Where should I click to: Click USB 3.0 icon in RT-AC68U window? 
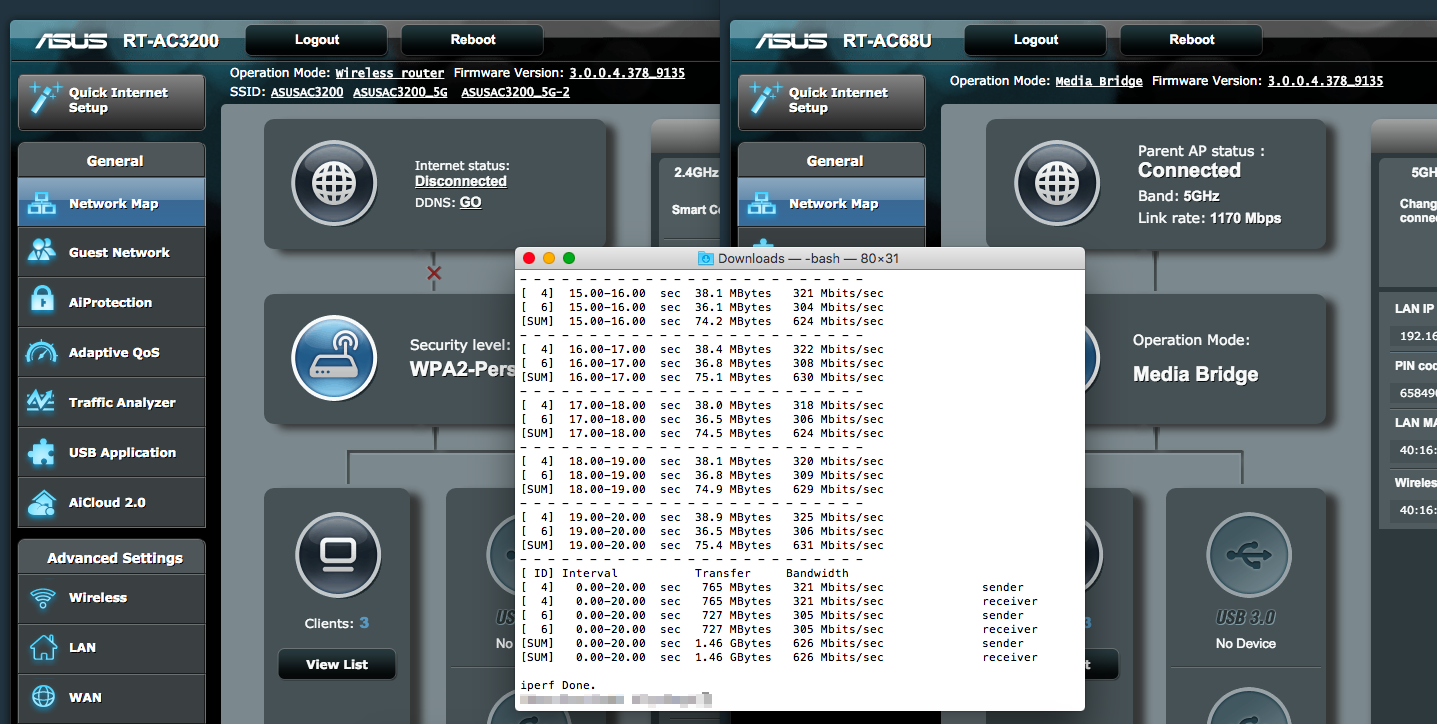1247,554
